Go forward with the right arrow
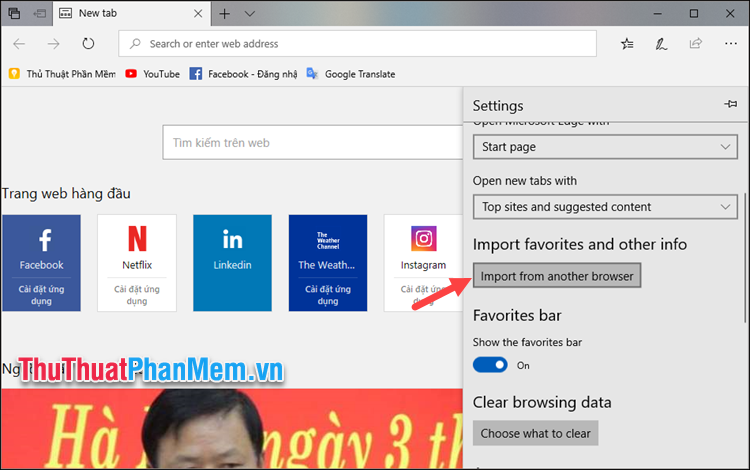The height and width of the screenshot is (470, 750). pyautogui.click(x=54, y=44)
